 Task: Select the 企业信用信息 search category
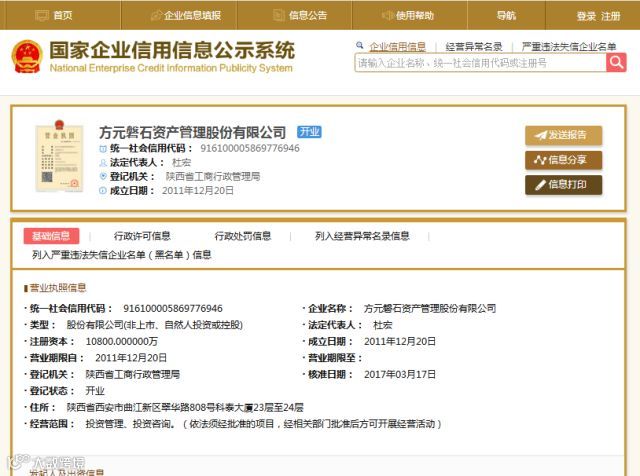click(398, 47)
